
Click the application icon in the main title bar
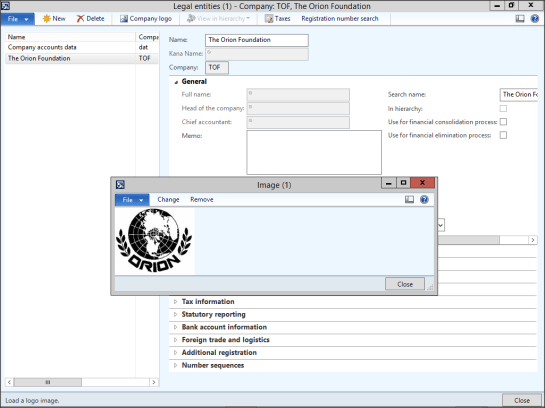[5, 6]
